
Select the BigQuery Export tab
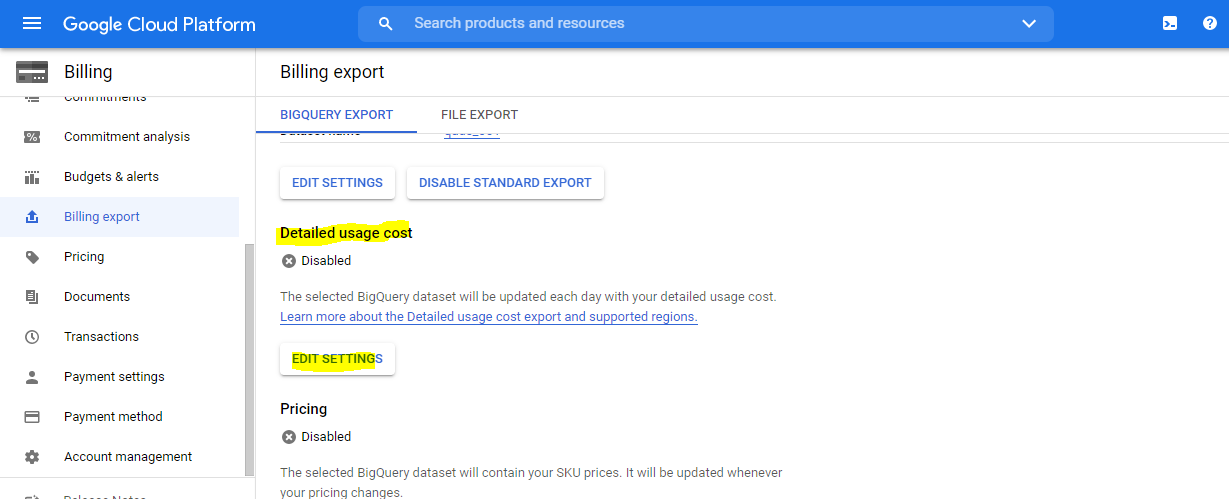point(336,115)
